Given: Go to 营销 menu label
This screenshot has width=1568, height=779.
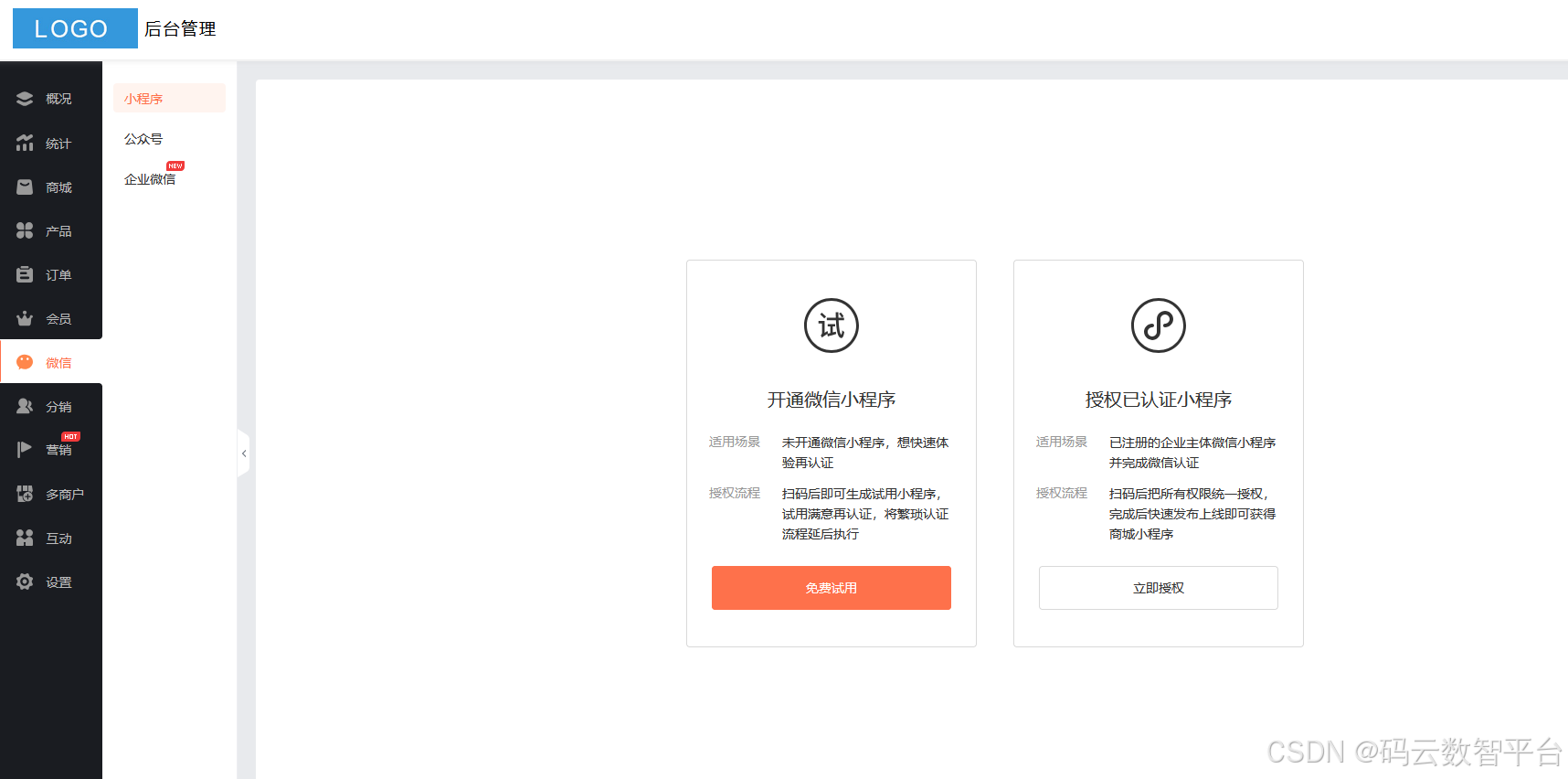Looking at the screenshot, I should [x=58, y=450].
